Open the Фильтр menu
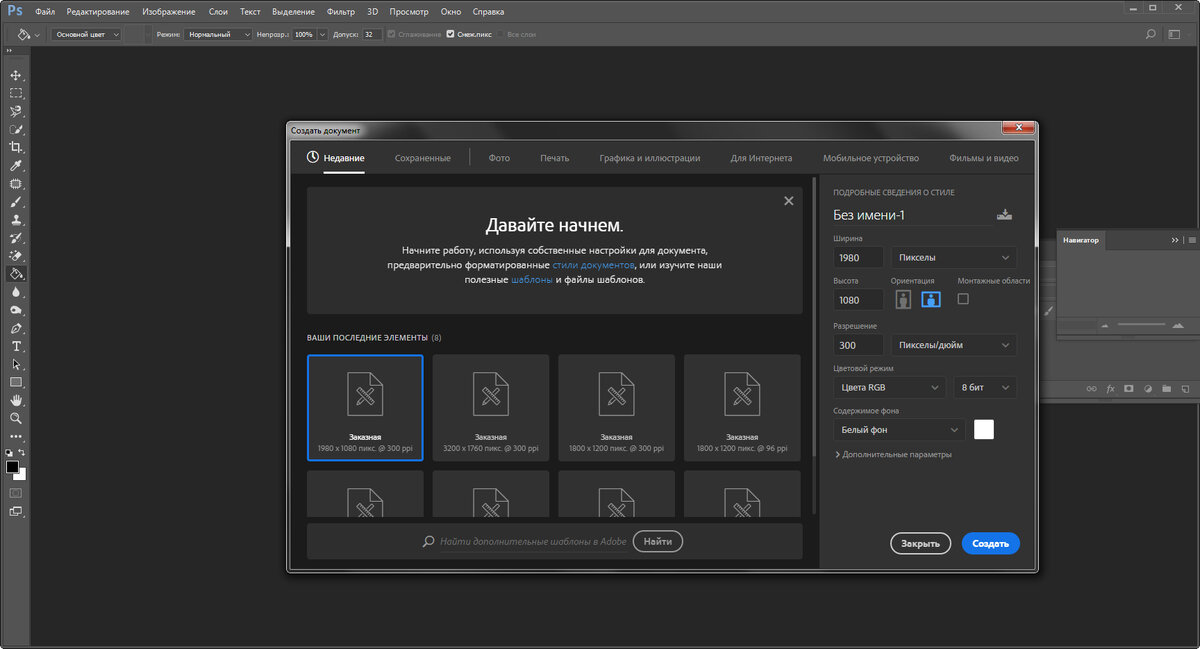Image resolution: width=1200 pixels, height=649 pixels. 341,11
